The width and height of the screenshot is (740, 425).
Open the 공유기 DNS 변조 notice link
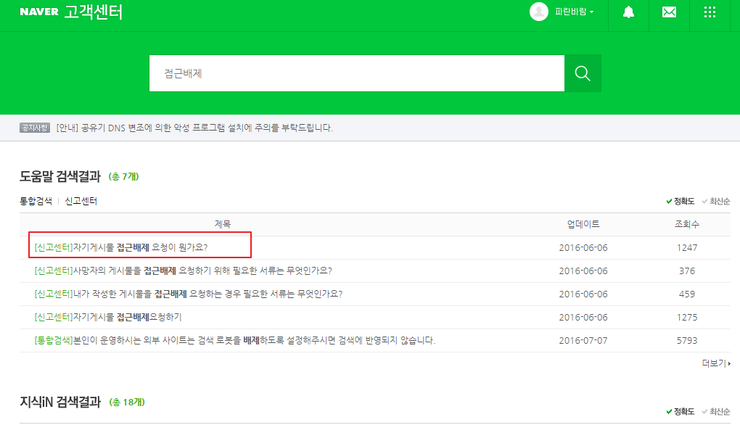[x=194, y=128]
